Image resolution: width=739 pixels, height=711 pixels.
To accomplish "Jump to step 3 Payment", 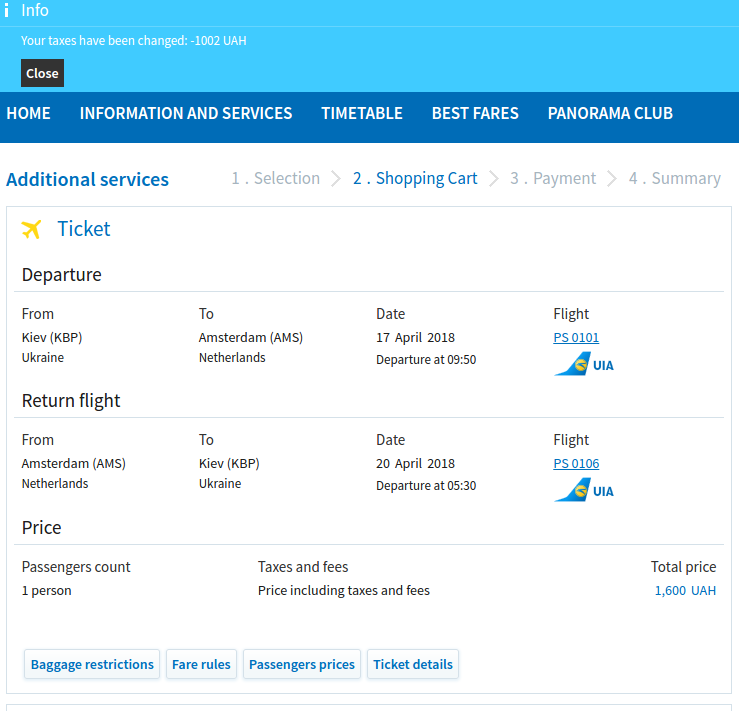I will 553,179.
